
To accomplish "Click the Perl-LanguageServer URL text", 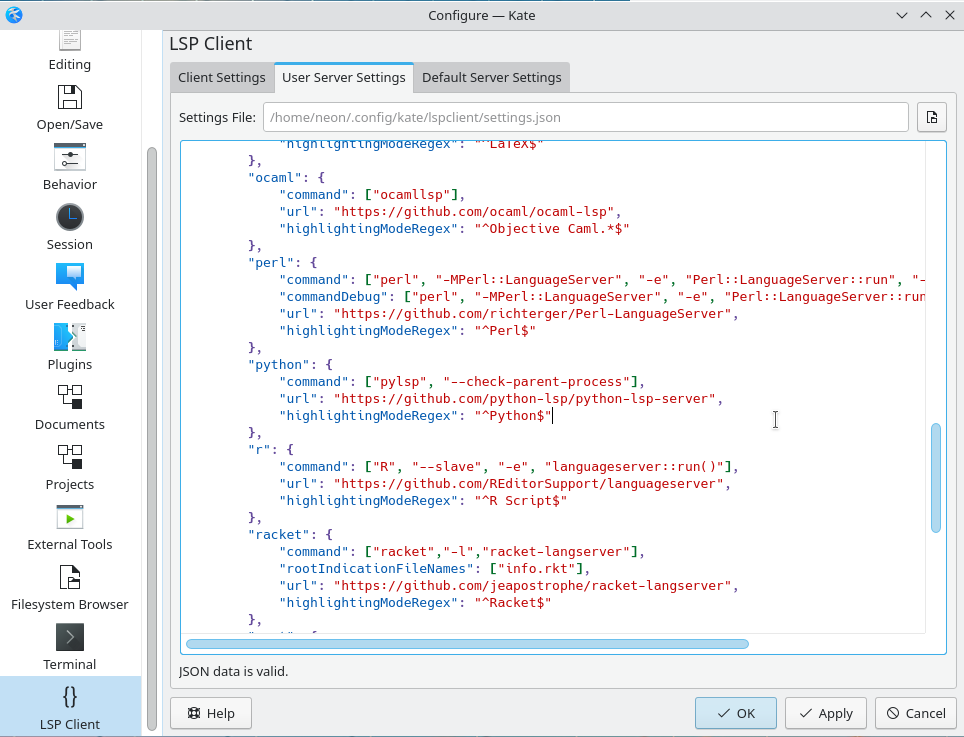I will click(x=532, y=313).
